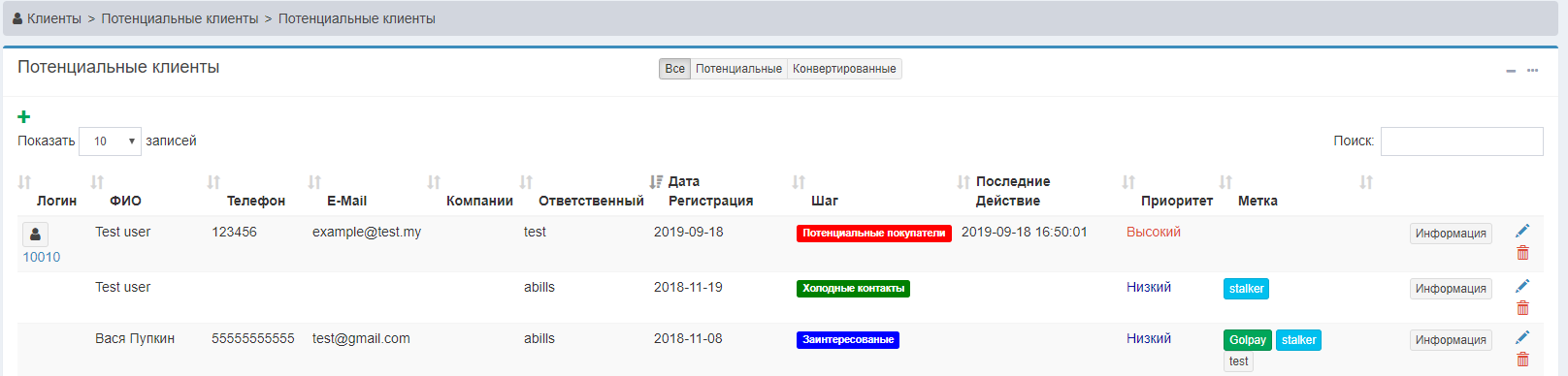Screen dimensions: 1568x376
Task: Switch the filter to Конвертированные
Action: coord(844,69)
